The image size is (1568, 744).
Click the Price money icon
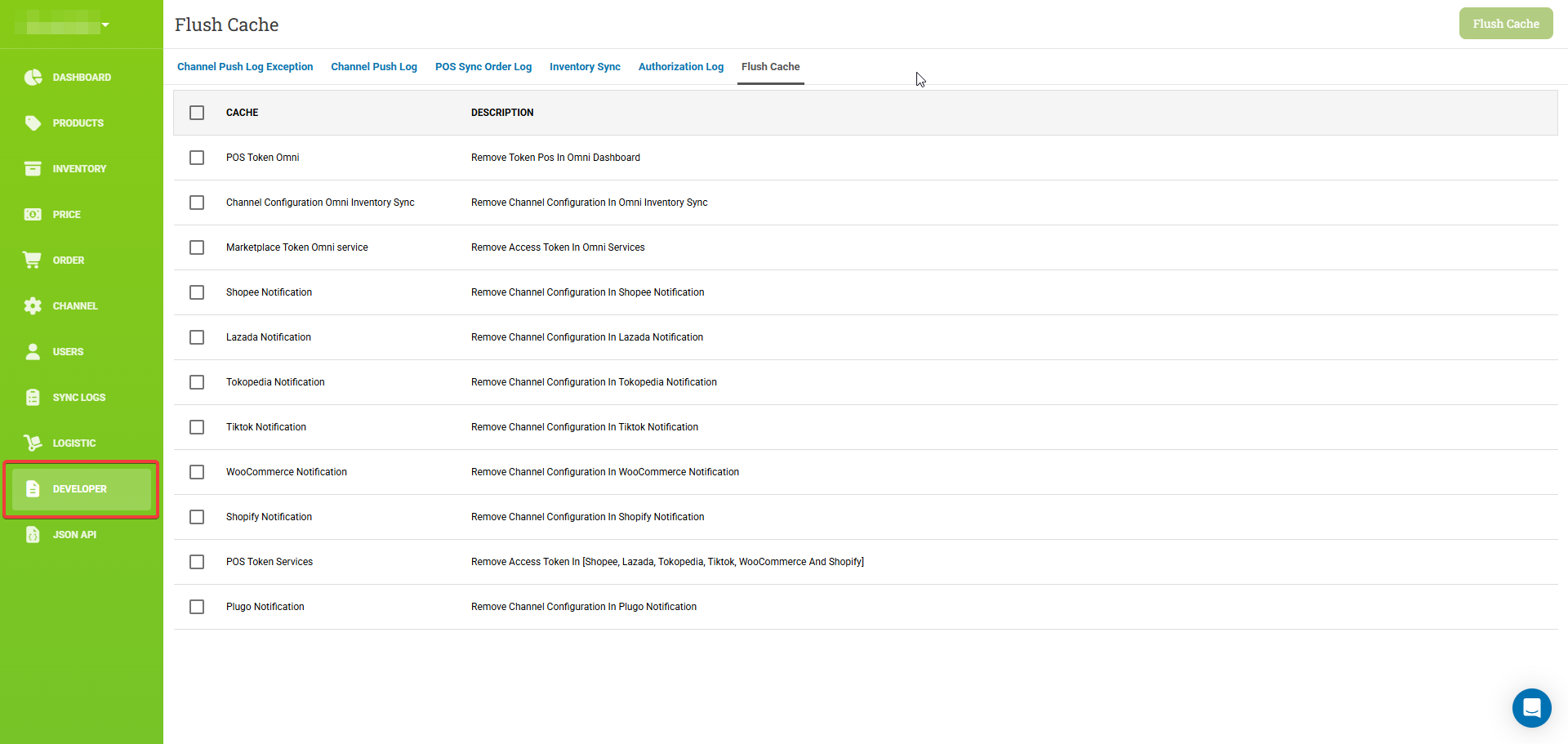[x=33, y=215]
